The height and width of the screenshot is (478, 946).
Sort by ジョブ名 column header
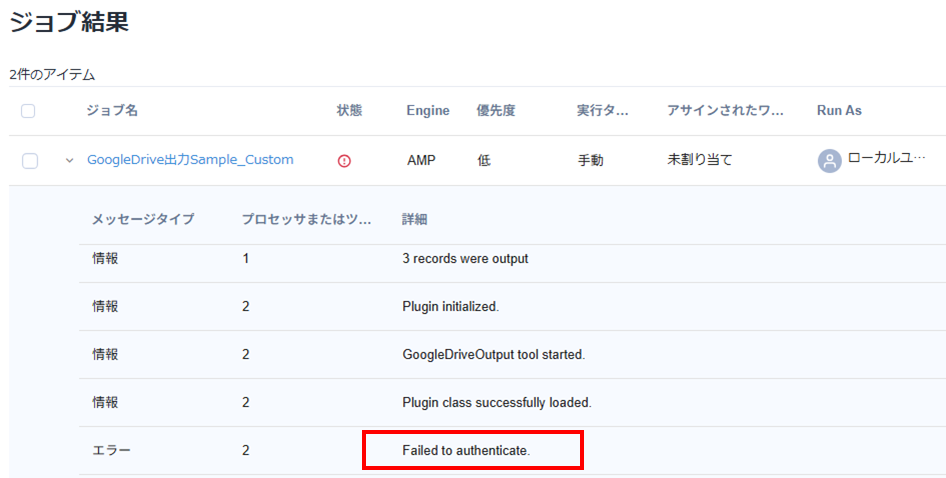(112, 111)
